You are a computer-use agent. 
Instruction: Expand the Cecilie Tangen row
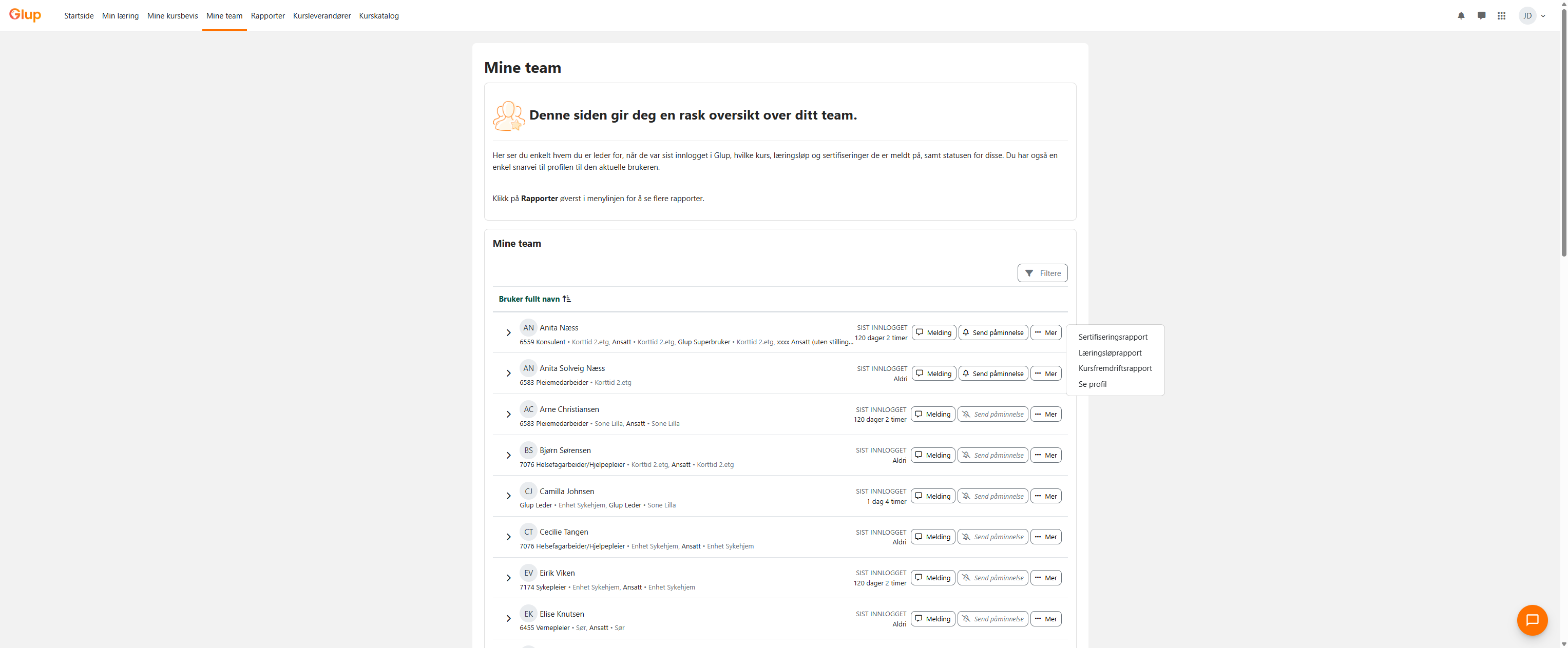click(x=508, y=537)
